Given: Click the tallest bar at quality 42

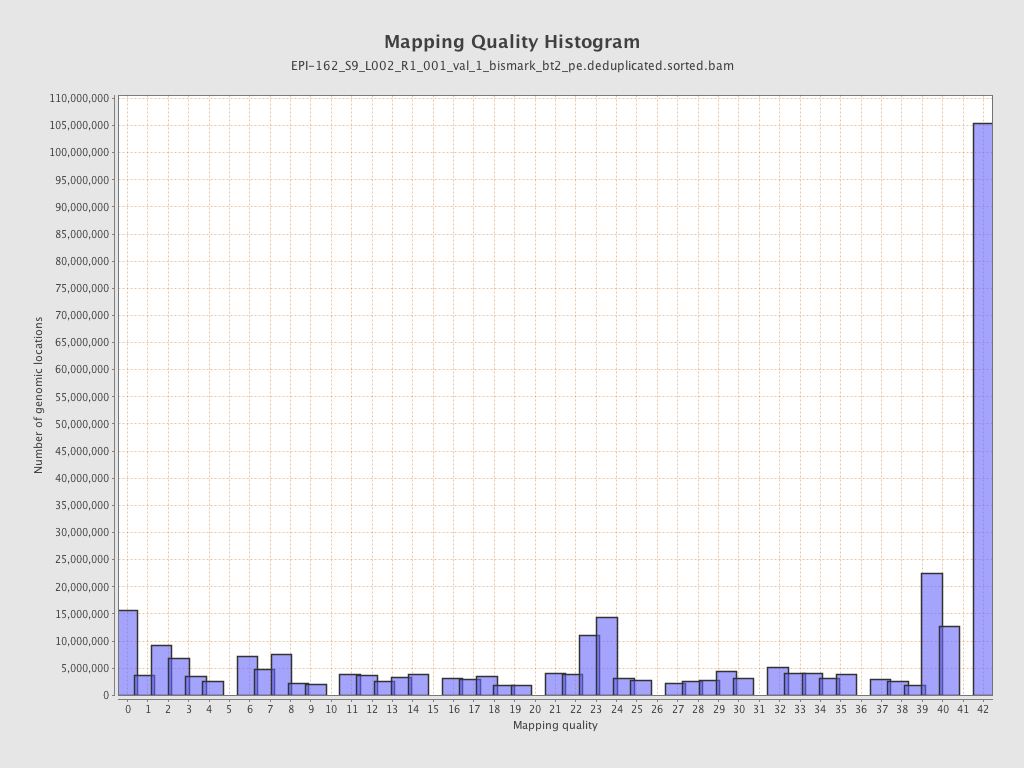Looking at the screenshot, I should (983, 409).
